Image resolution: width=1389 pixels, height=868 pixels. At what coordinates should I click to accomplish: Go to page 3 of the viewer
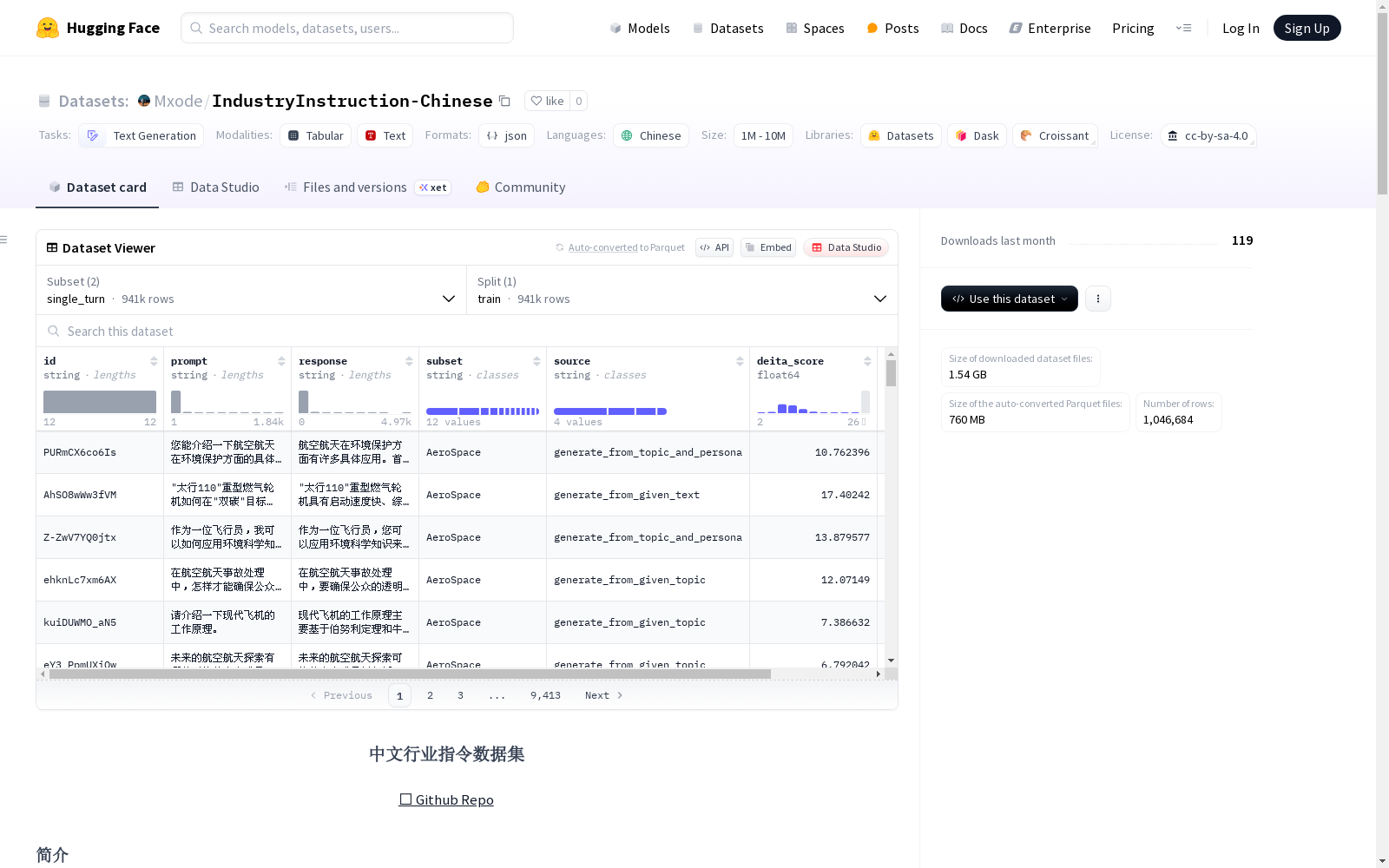click(x=460, y=695)
